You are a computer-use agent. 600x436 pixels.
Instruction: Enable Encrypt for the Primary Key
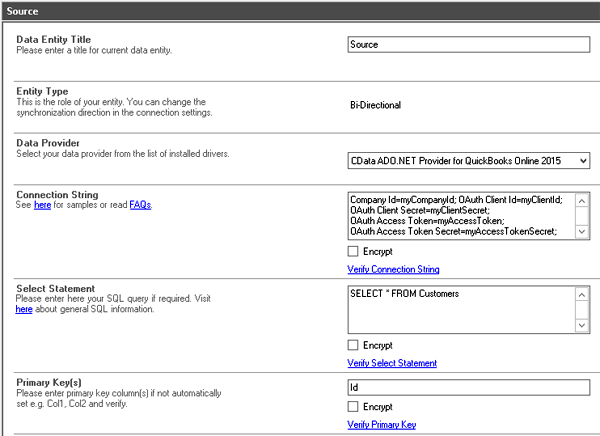point(353,407)
